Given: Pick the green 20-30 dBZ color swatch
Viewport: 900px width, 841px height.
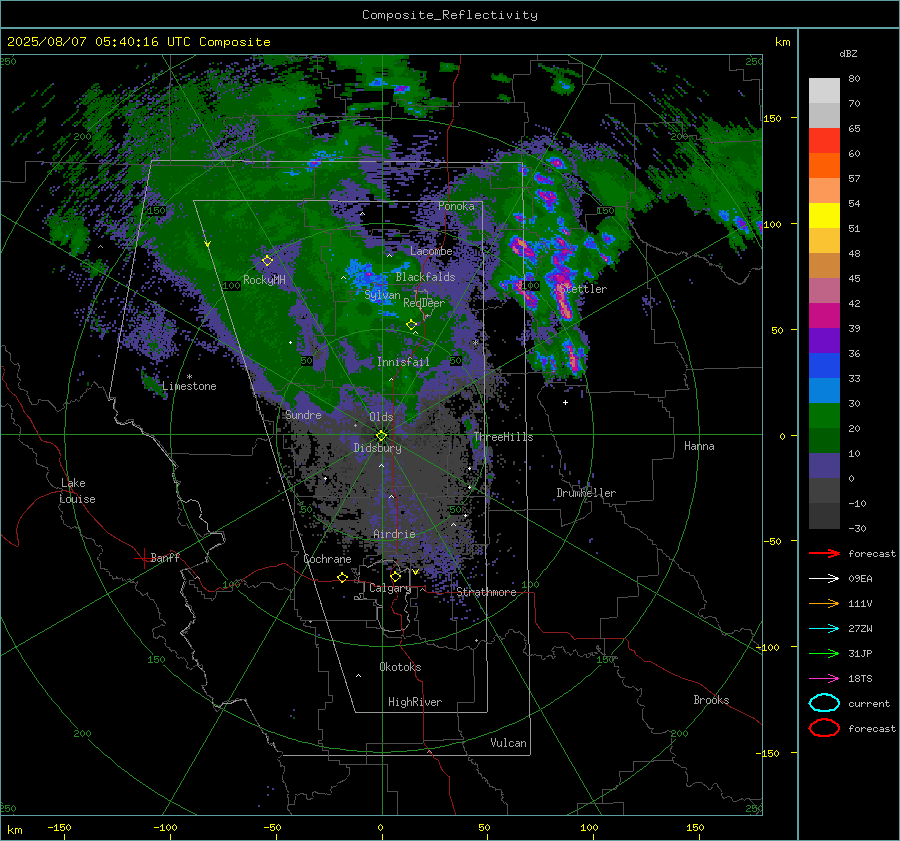Looking at the screenshot, I should (824, 416).
